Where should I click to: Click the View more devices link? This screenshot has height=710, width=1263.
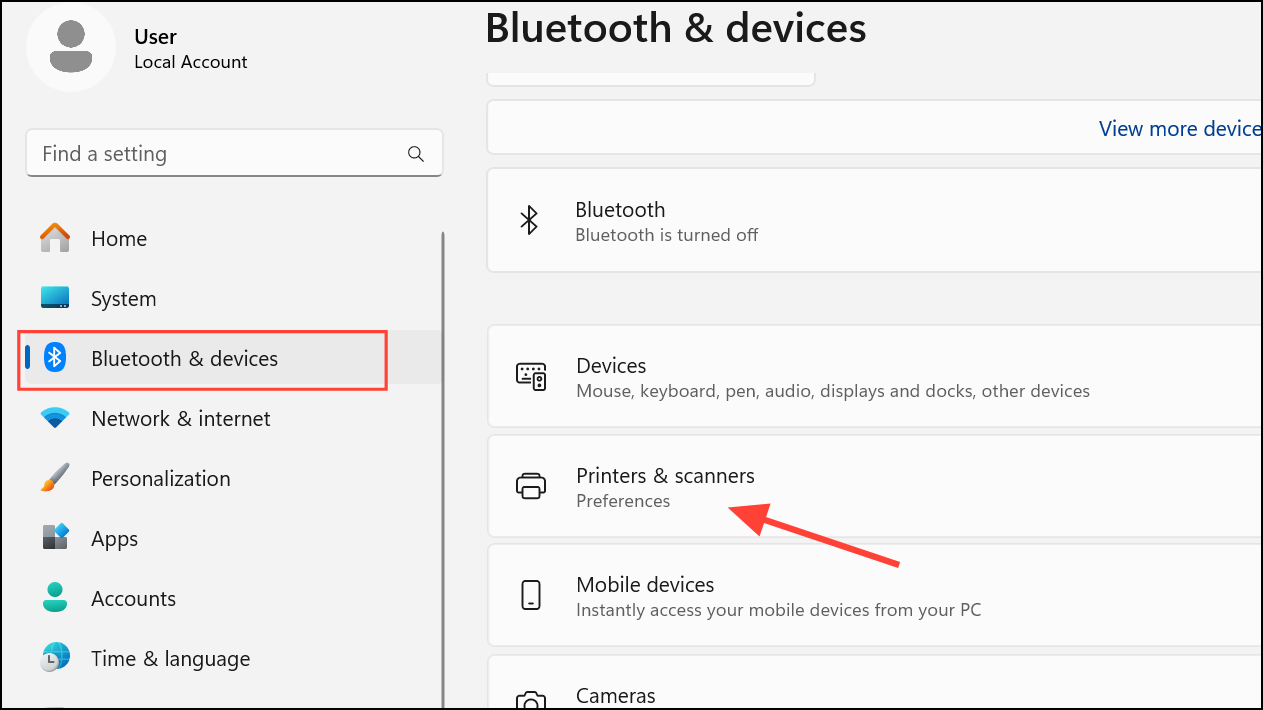[x=1180, y=128]
